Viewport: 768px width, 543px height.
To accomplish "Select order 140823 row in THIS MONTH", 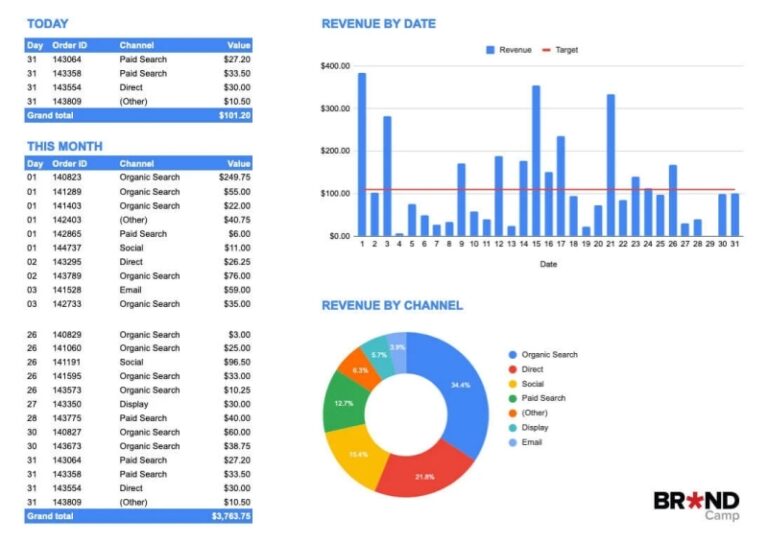I will [x=138, y=177].
